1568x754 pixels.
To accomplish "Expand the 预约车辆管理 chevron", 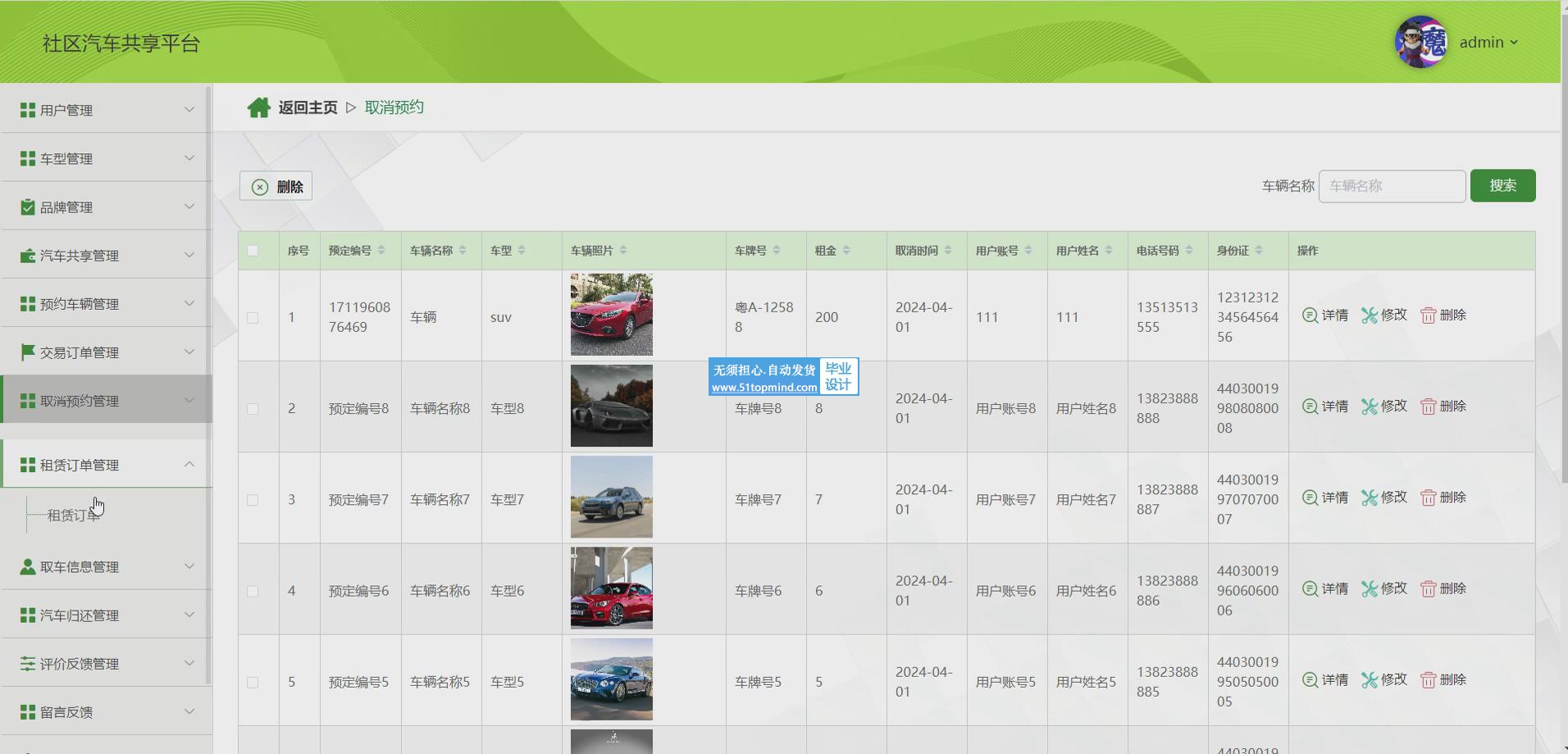I will tap(189, 303).
